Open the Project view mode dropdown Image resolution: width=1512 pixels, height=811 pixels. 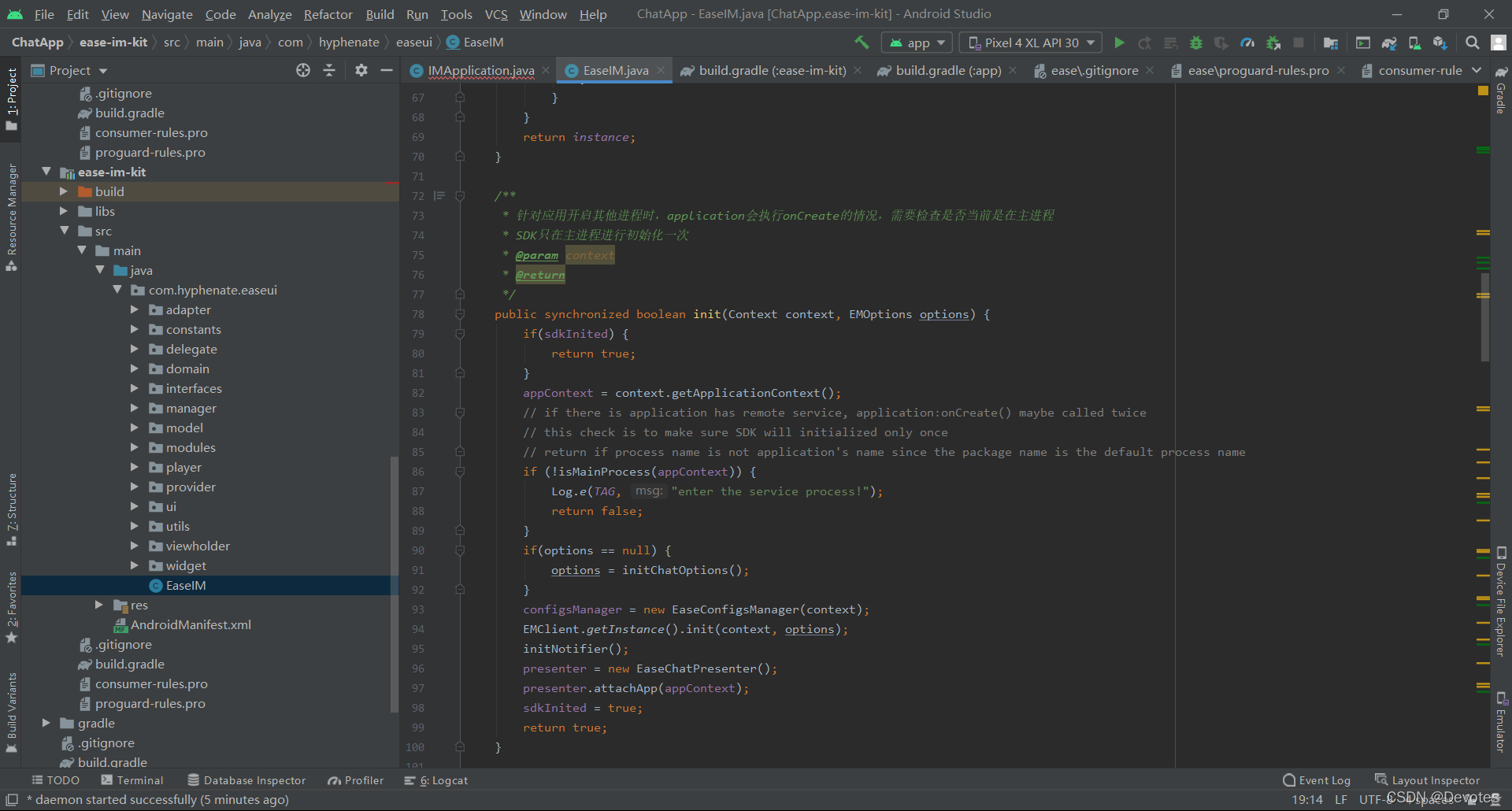[x=69, y=70]
